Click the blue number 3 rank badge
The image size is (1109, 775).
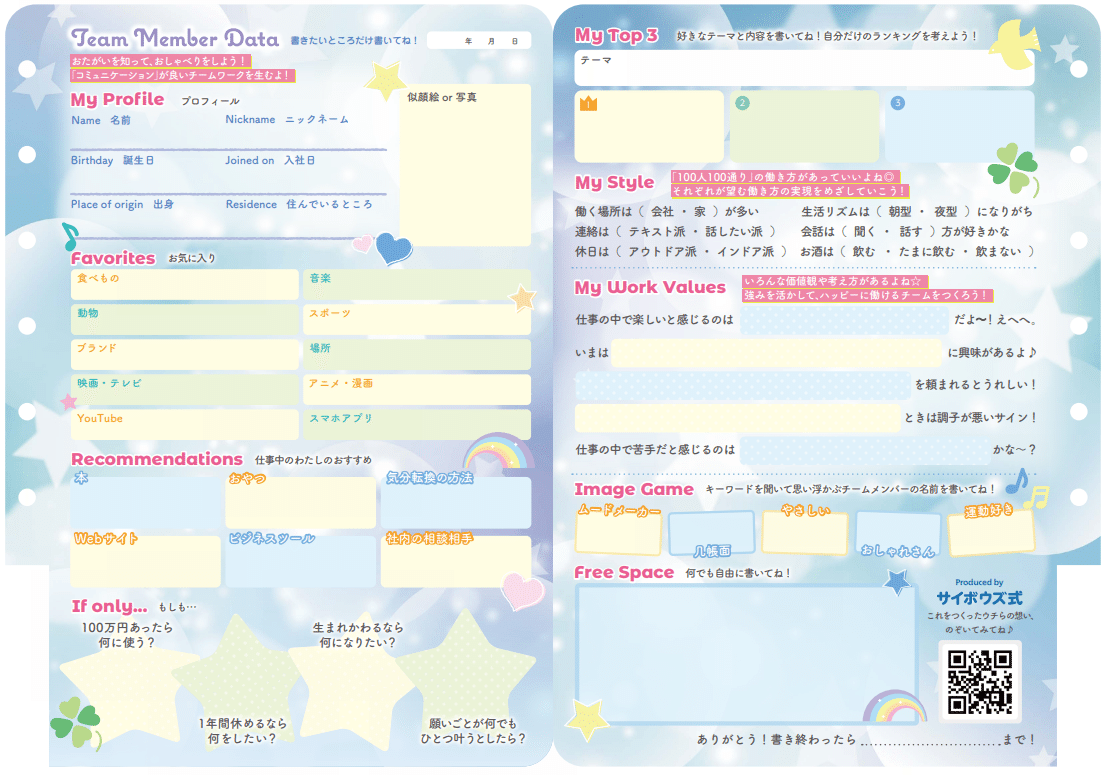(898, 103)
